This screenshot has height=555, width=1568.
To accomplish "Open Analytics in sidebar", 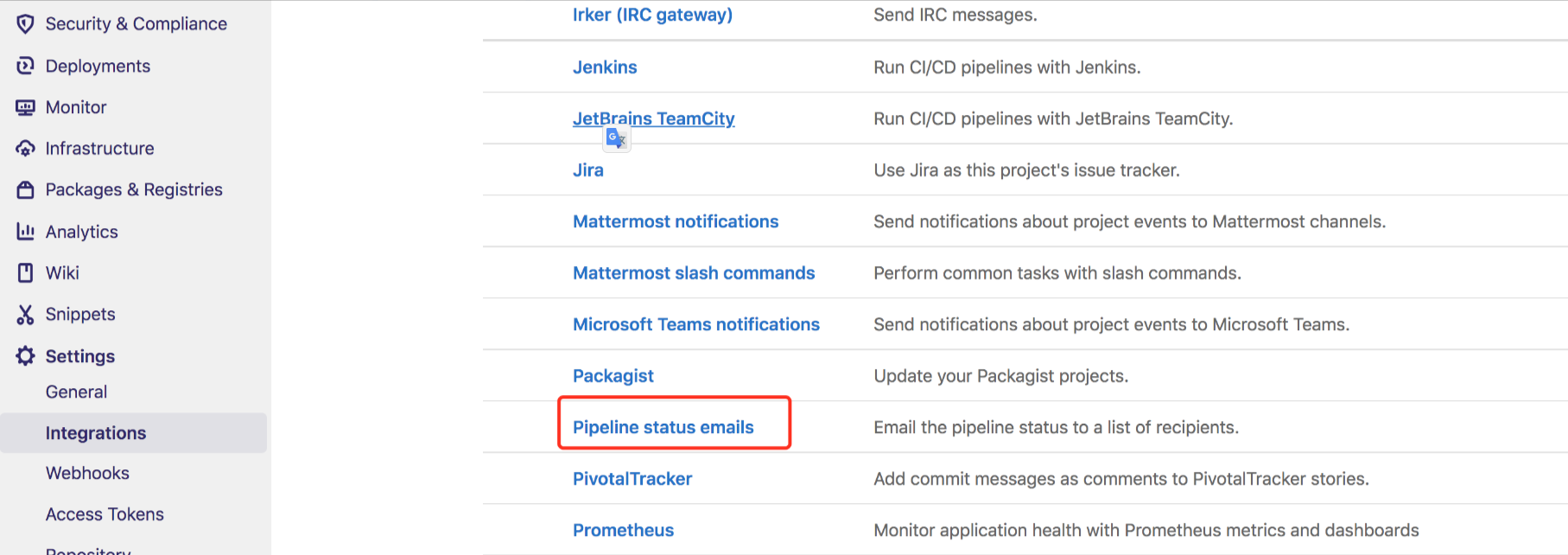I will pos(81,232).
